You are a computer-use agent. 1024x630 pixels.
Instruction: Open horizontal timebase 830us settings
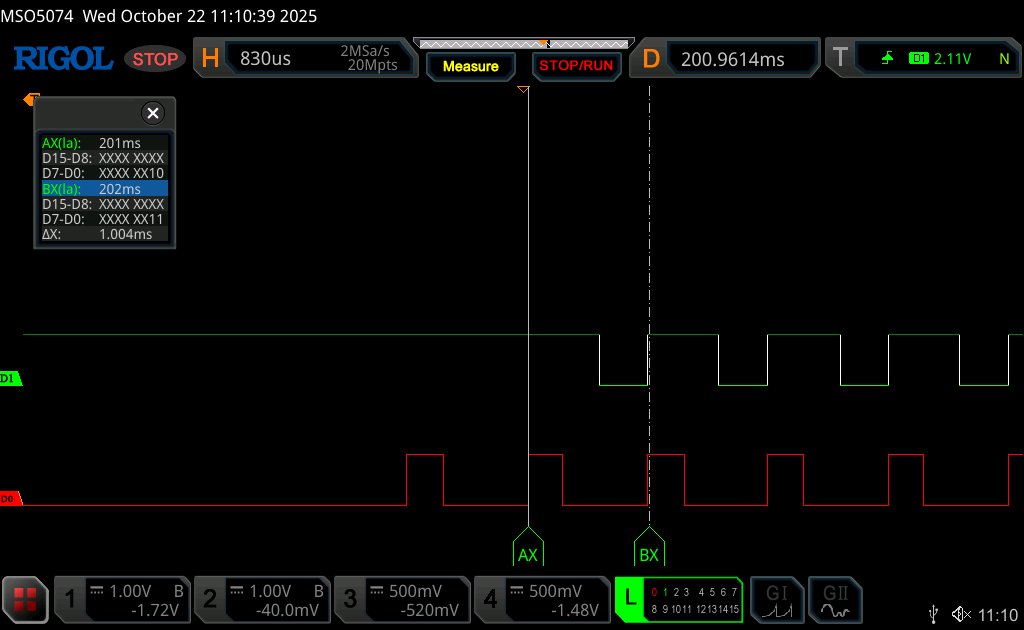[305, 59]
